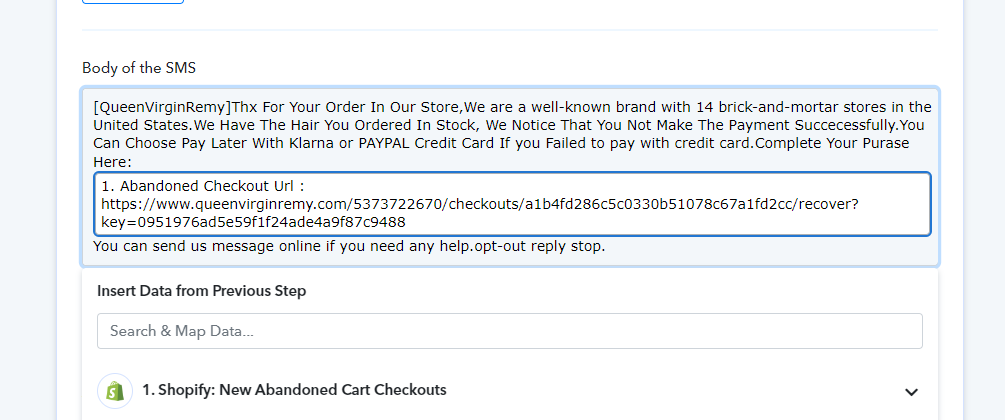Click the queenvirginremy.com recover URL line

479,205
